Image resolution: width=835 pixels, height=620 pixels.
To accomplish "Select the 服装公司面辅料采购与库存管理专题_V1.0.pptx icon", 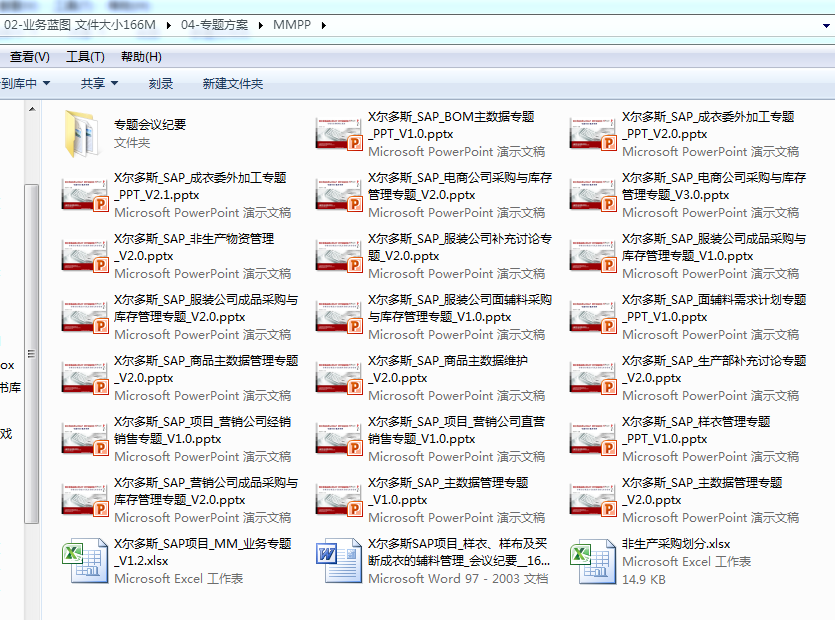I will 339,317.
